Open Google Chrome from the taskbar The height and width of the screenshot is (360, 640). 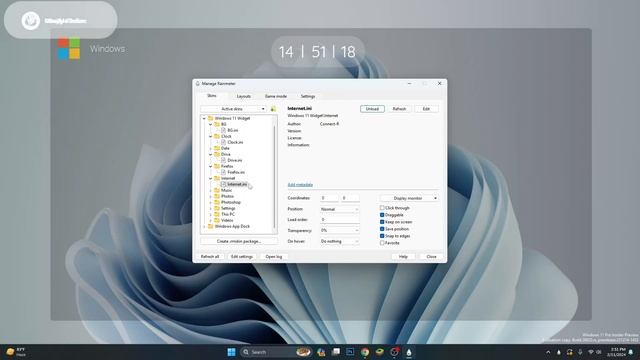click(365, 352)
